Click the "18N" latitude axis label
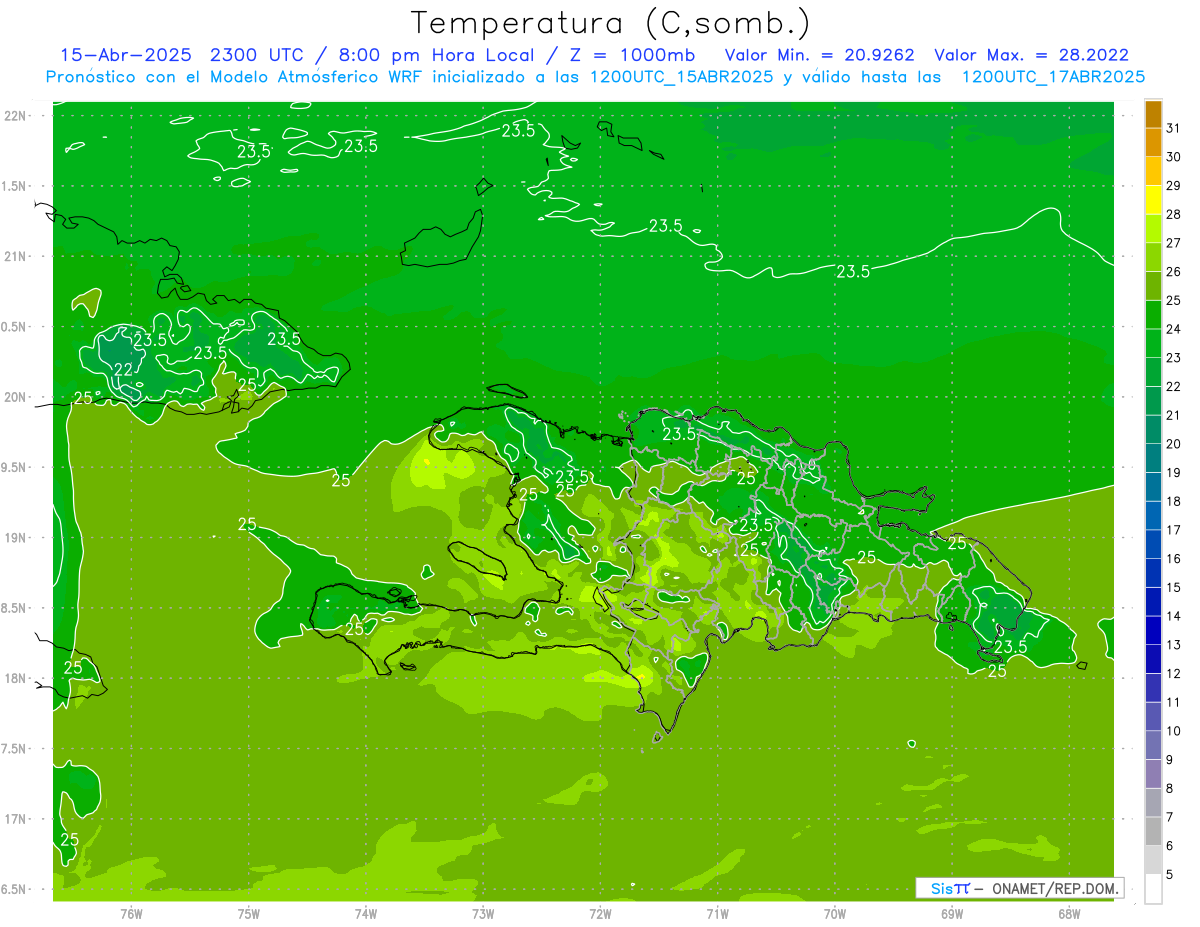1200x927 pixels. (15, 678)
